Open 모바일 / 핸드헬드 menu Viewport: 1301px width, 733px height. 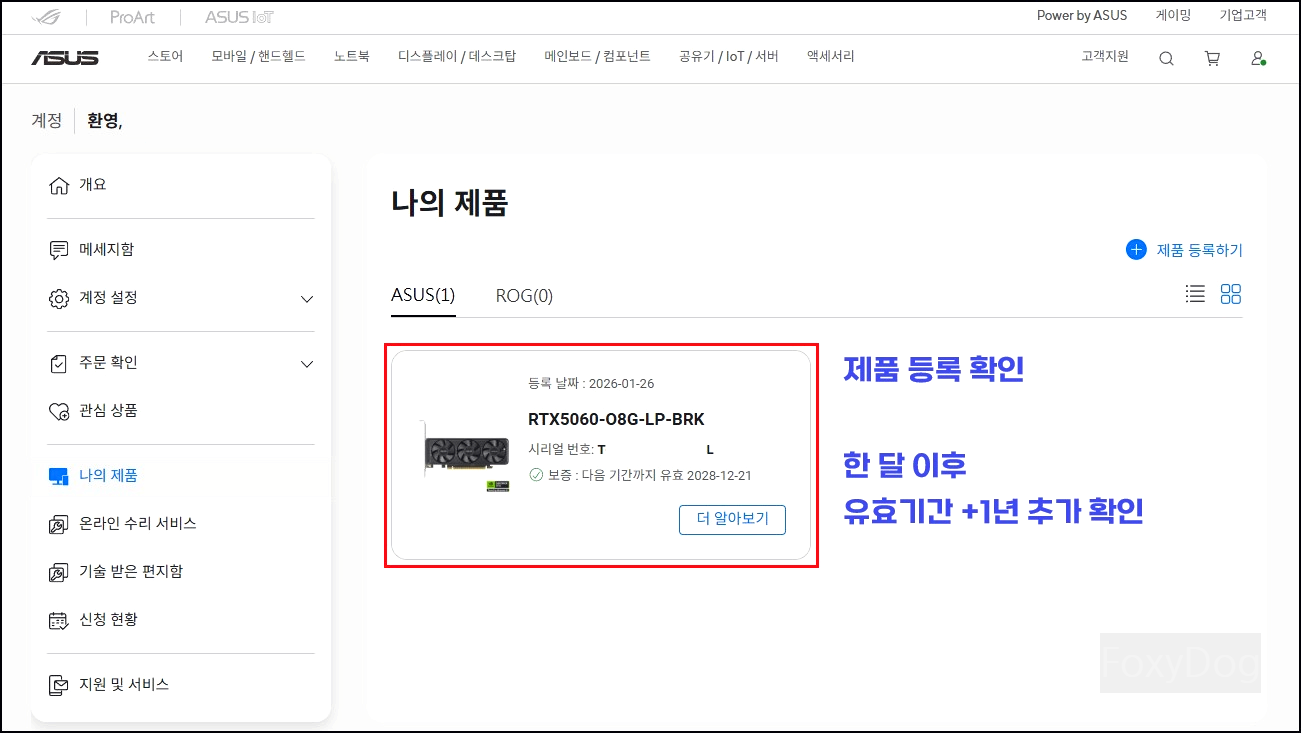click(258, 57)
